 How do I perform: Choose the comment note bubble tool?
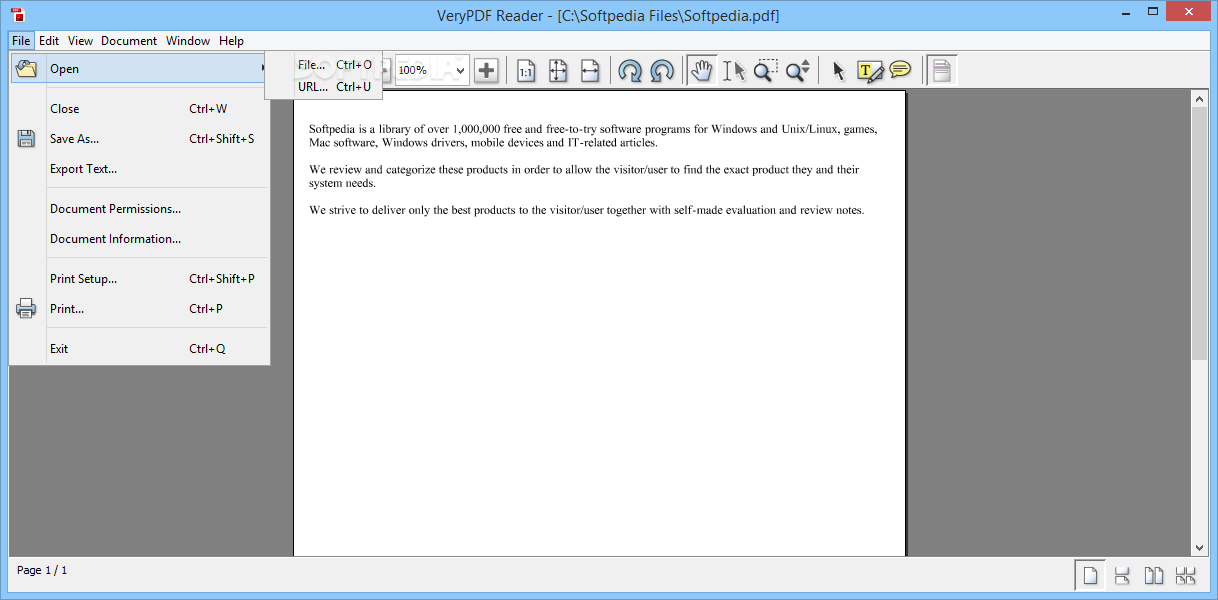coord(900,70)
